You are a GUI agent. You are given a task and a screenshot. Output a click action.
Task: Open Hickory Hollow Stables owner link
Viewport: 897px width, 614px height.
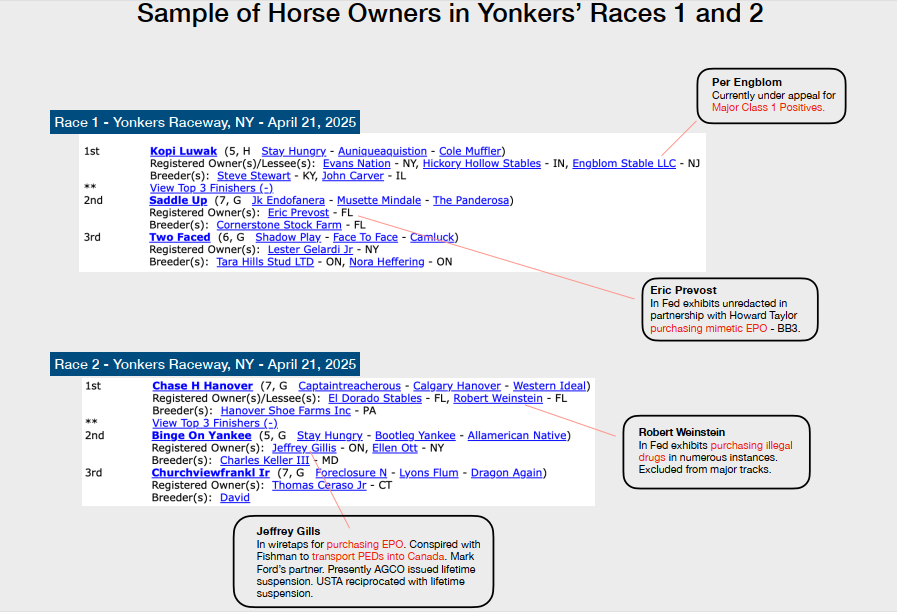click(482, 164)
